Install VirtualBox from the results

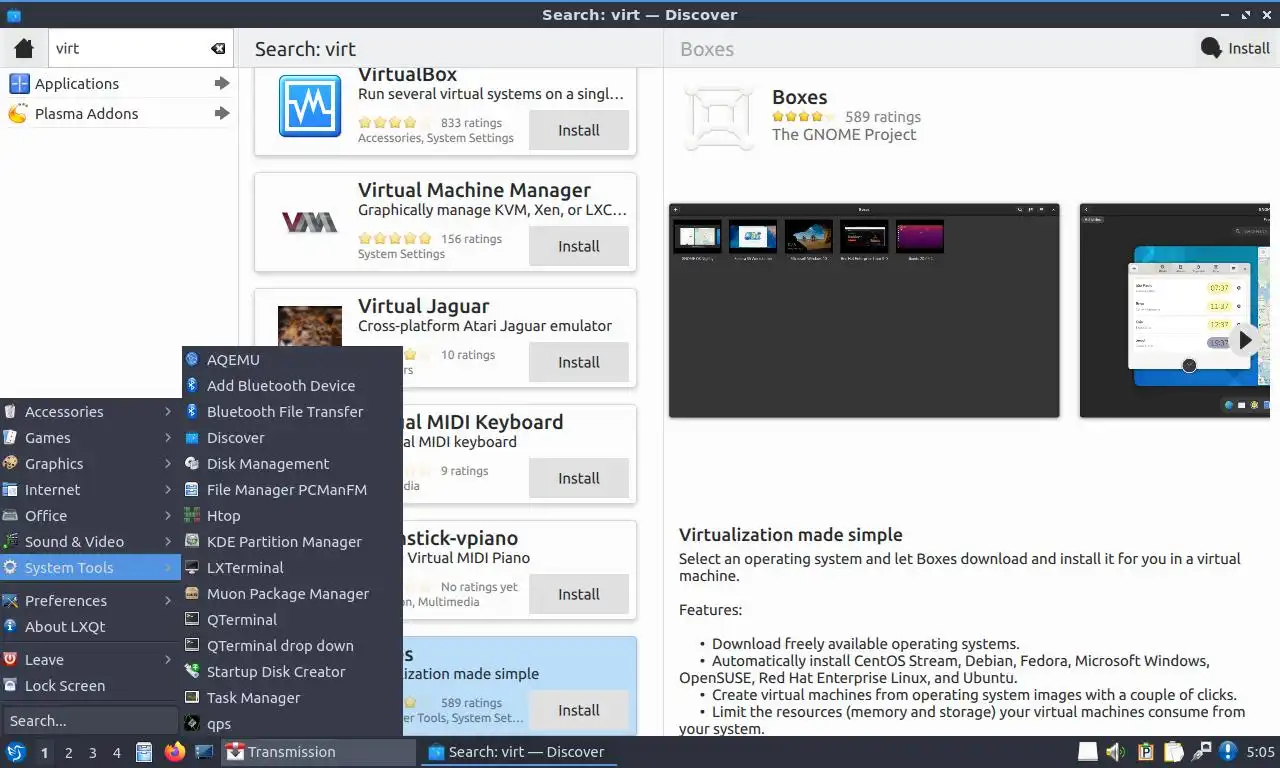[578, 130]
